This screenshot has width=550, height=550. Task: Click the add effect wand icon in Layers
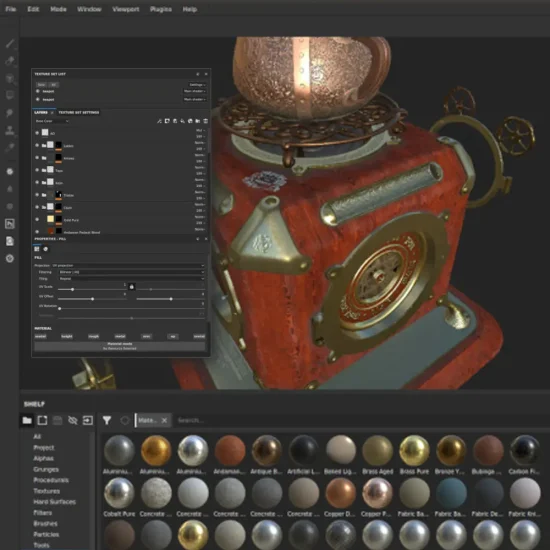(x=159, y=121)
